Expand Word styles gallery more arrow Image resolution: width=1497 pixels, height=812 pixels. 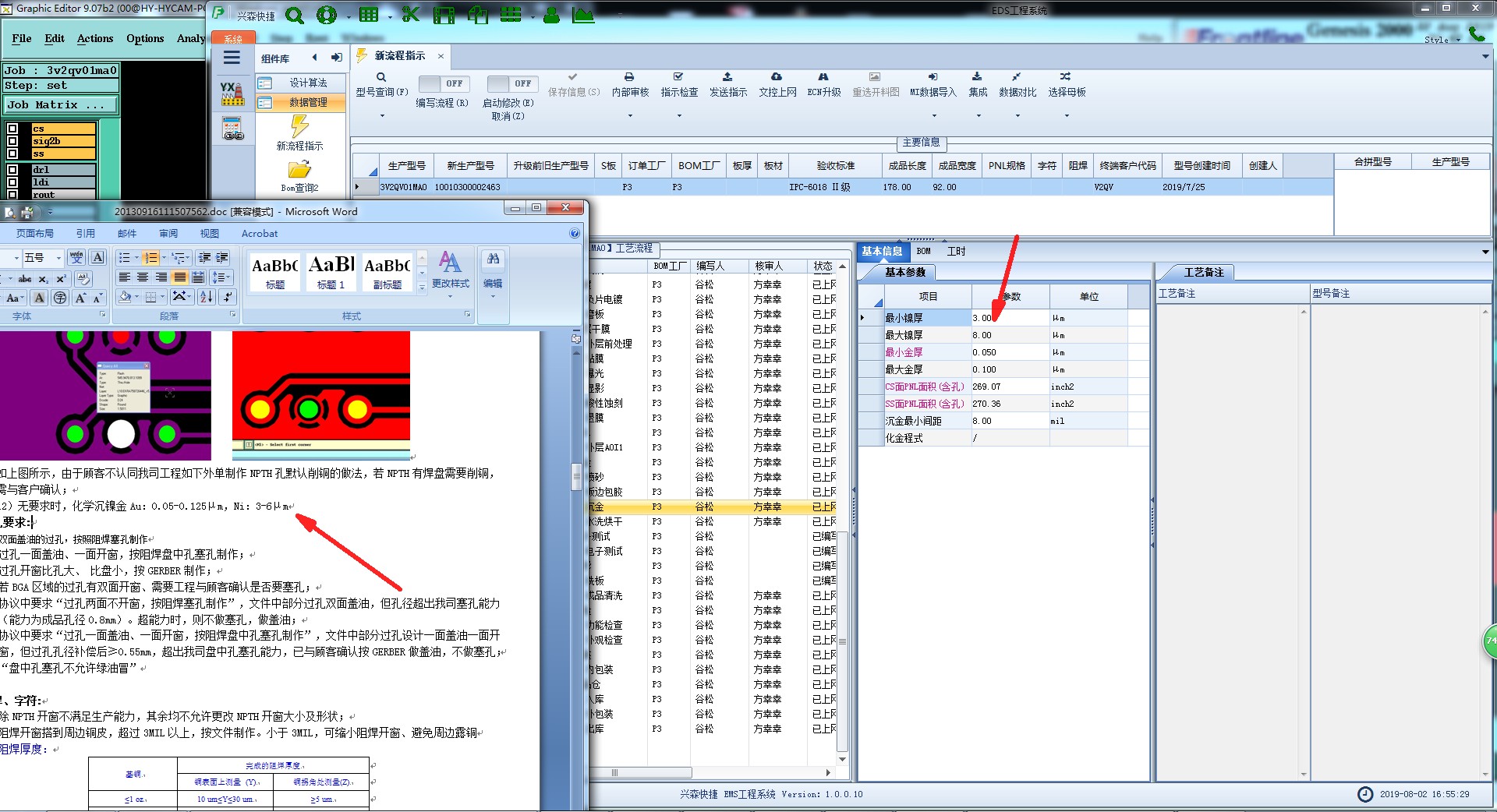click(422, 287)
